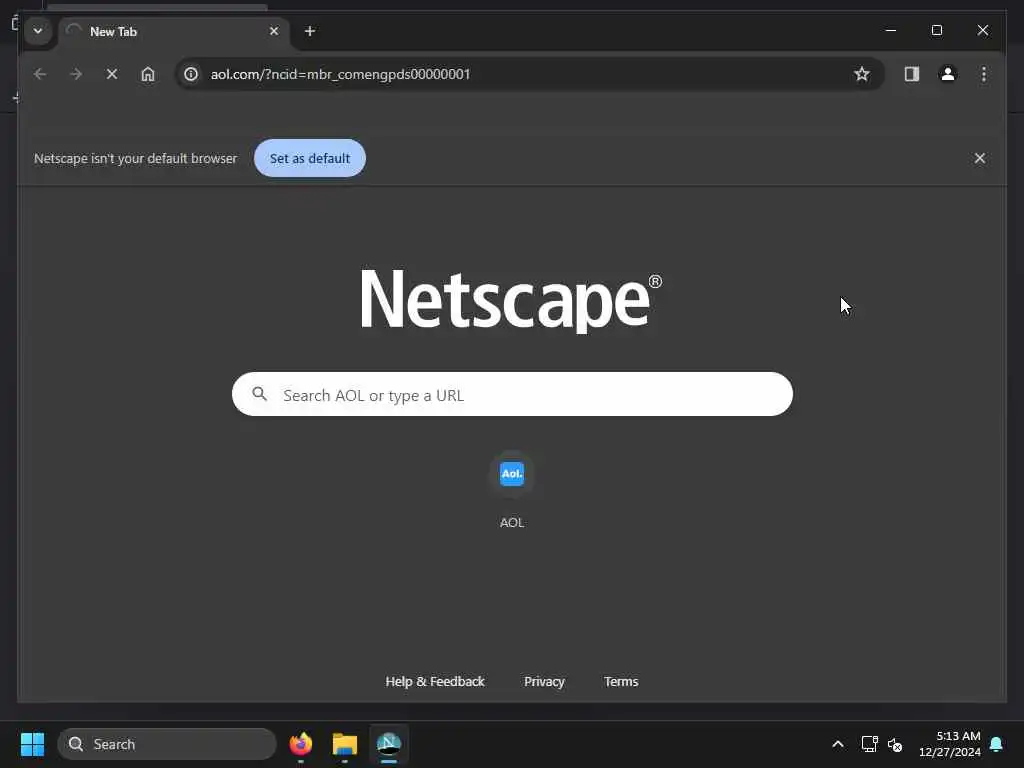Open the profile menu

[x=948, y=74]
